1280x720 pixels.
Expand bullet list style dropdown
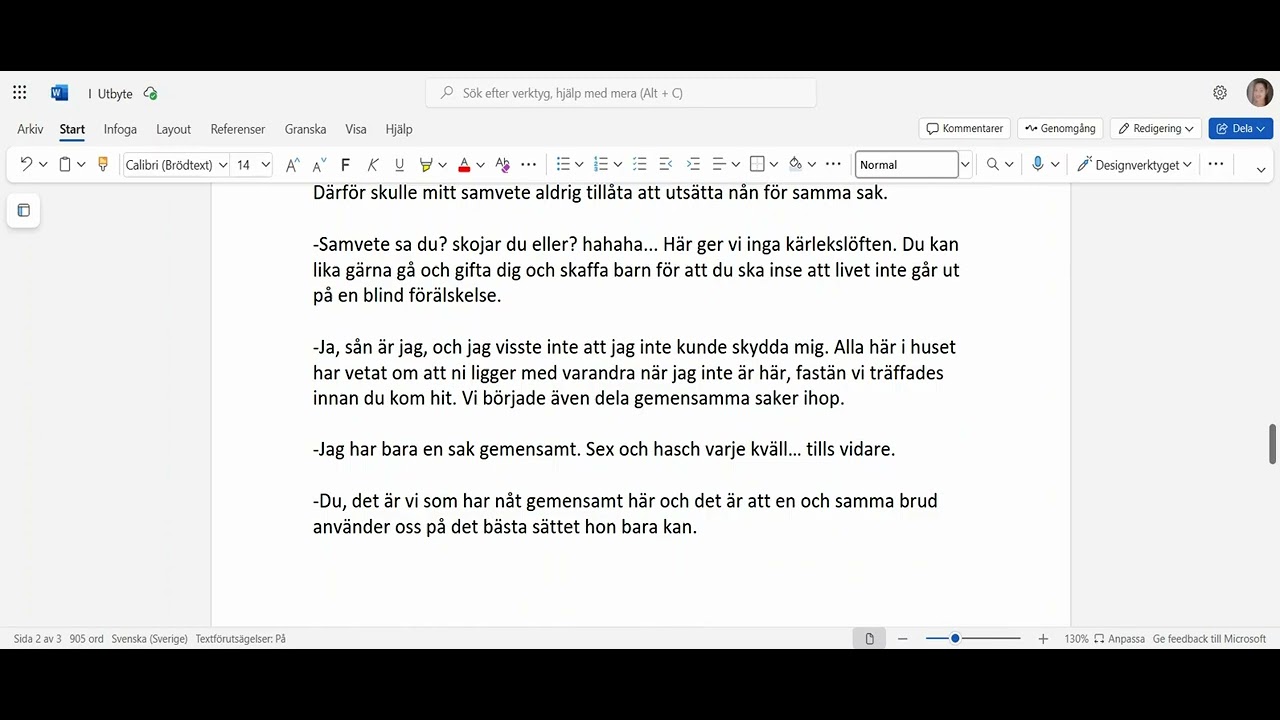[x=579, y=165]
